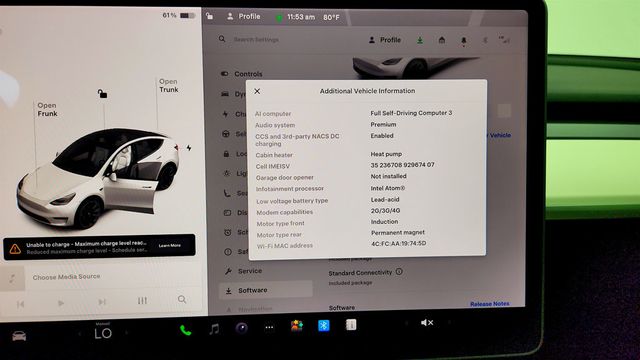The width and height of the screenshot is (640, 360).
Task: Tap the media search magnifier icon
Action: click(x=182, y=300)
